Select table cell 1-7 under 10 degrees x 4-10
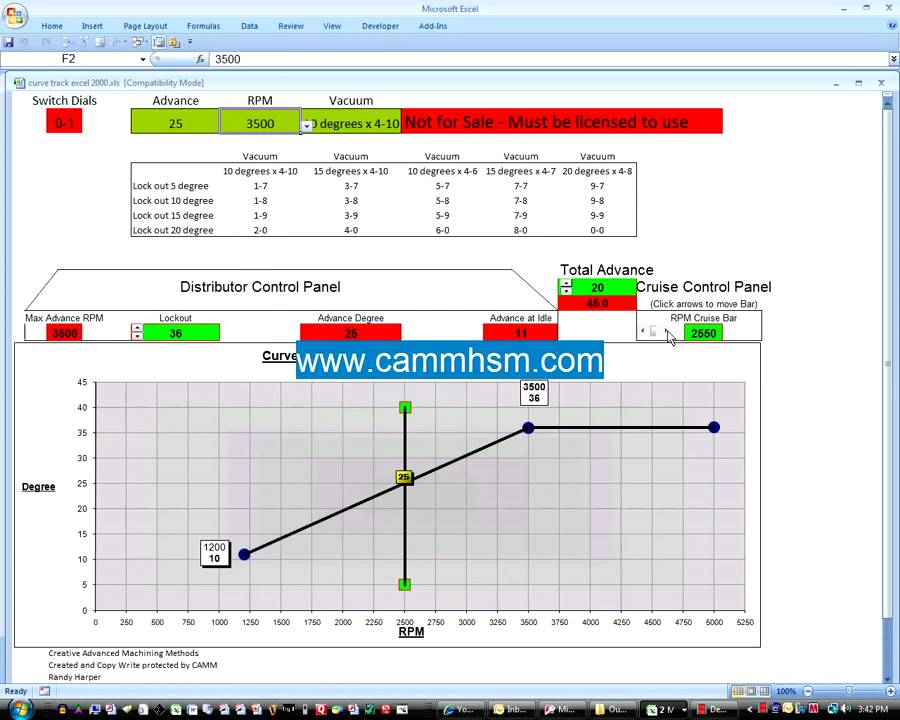 pyautogui.click(x=260, y=186)
